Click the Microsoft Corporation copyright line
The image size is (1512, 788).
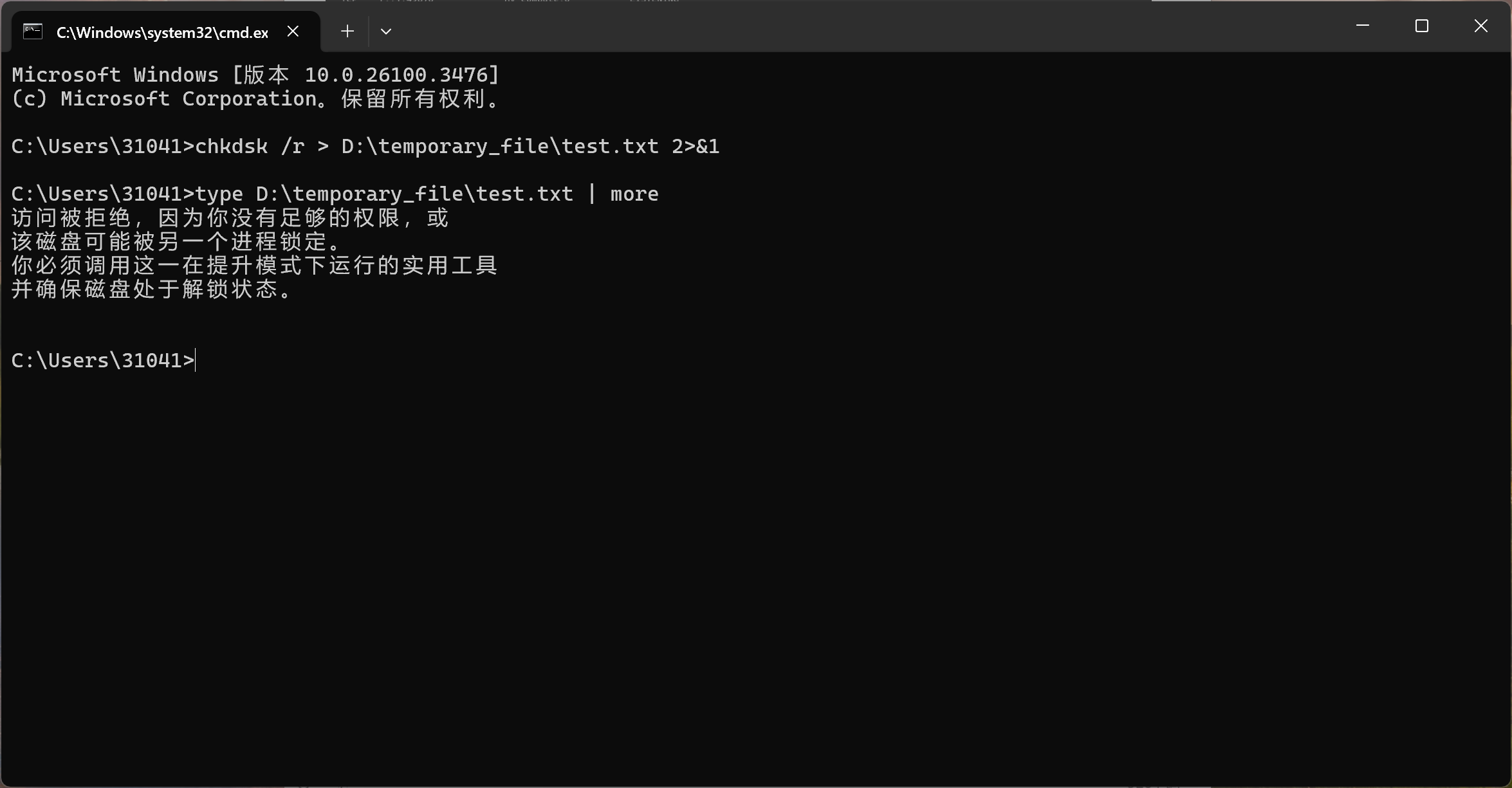pyautogui.click(x=255, y=99)
